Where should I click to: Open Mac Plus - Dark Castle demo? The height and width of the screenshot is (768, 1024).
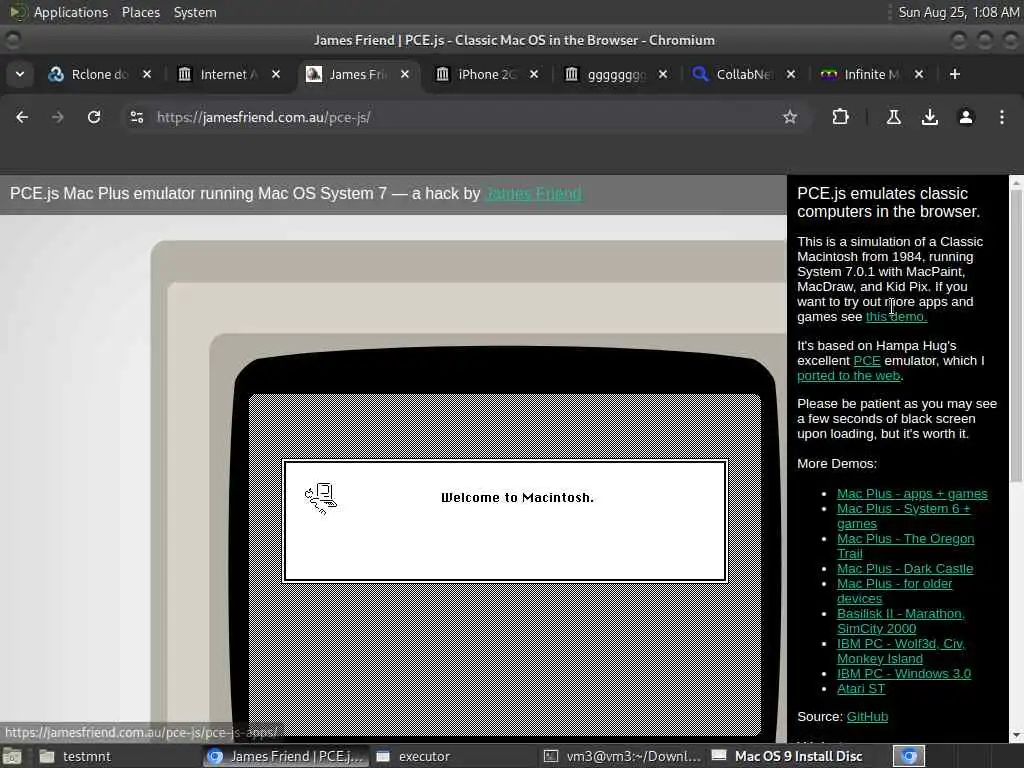click(904, 569)
